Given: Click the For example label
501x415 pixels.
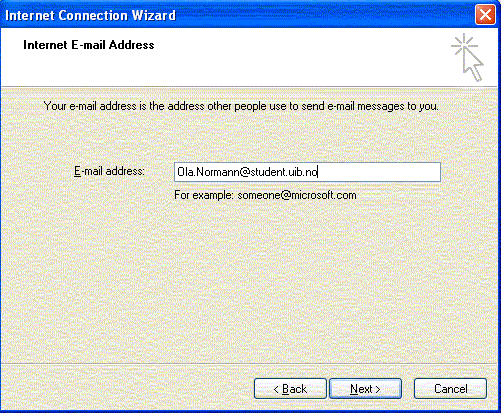Looking at the screenshot, I should coord(204,195).
